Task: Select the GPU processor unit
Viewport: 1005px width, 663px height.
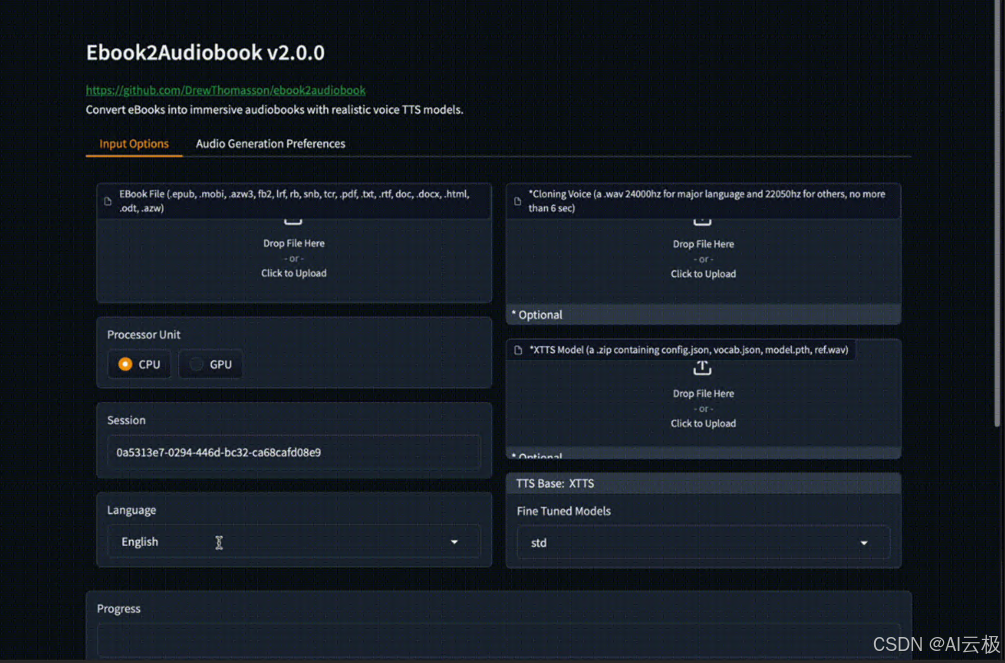Action: point(210,364)
